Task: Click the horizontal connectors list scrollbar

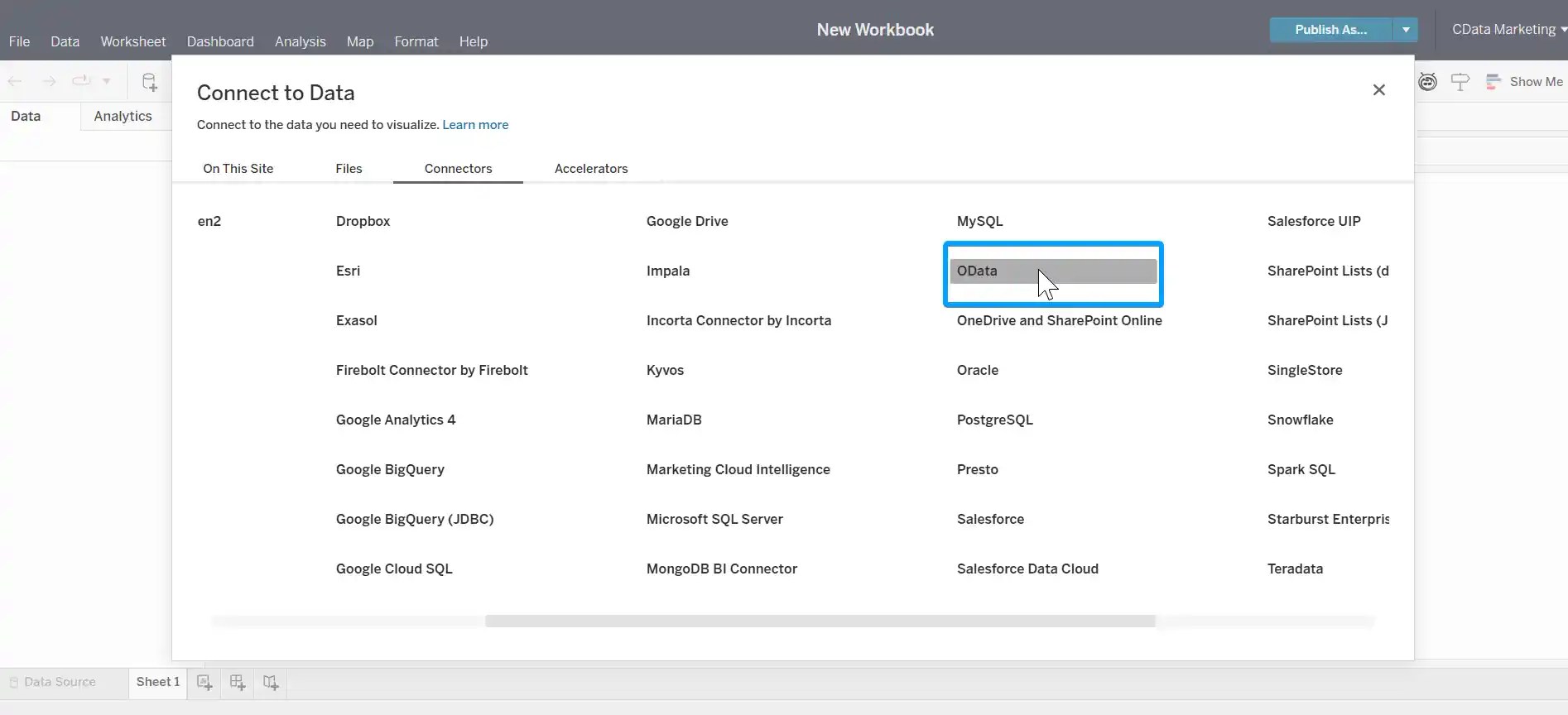Action: tap(820, 621)
